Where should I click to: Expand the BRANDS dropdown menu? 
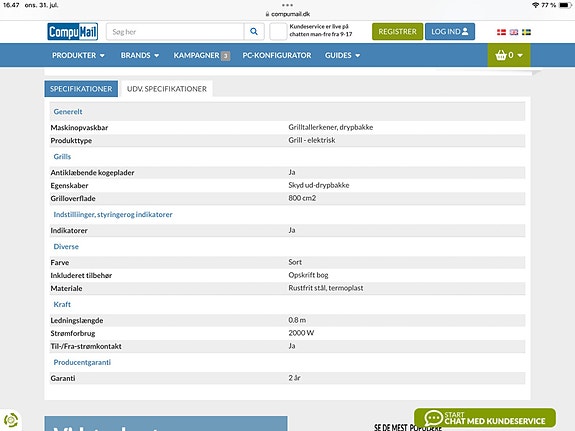point(140,55)
